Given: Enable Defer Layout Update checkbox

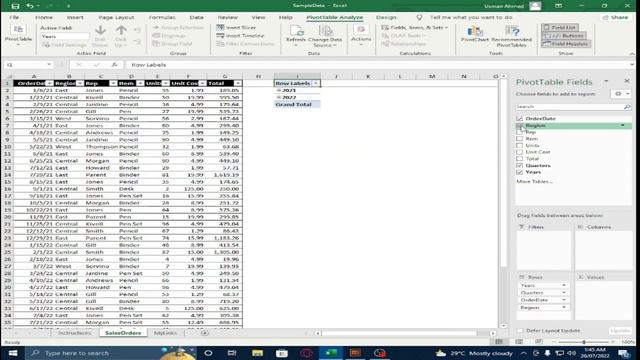Looking at the screenshot, I should (x=520, y=331).
